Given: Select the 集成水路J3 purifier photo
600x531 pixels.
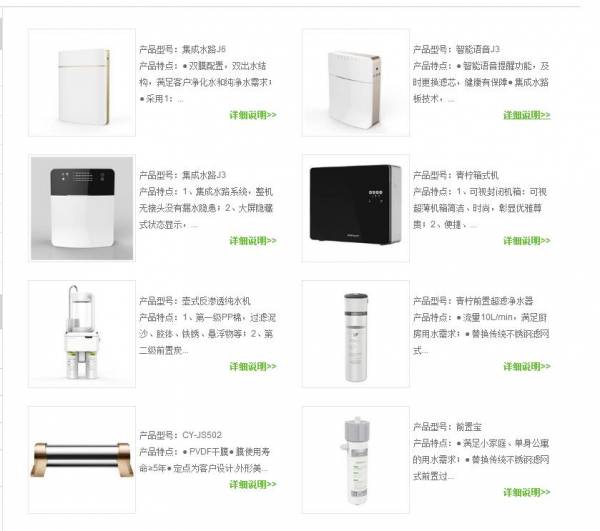Looking at the screenshot, I should [82, 208].
